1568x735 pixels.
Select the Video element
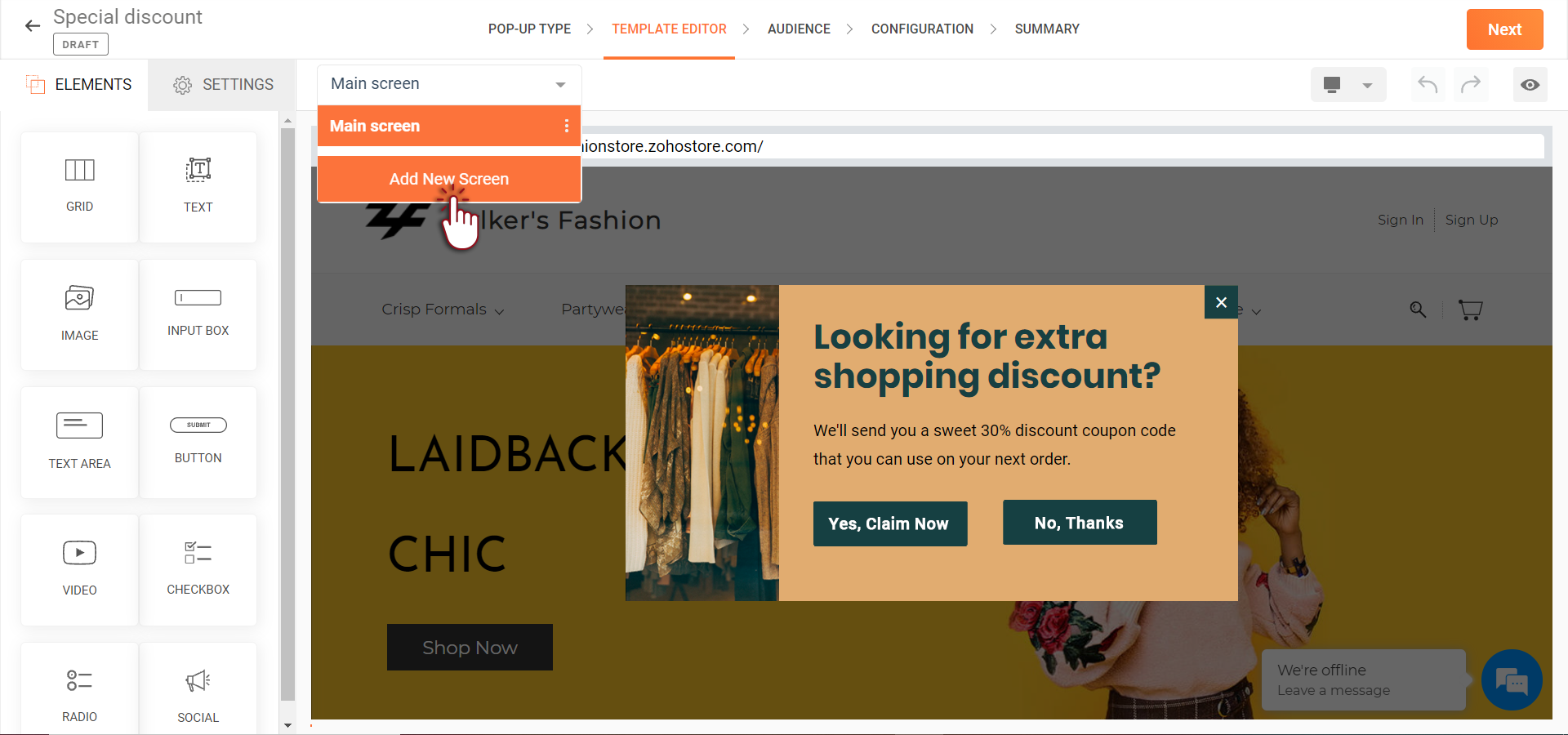[79, 570]
